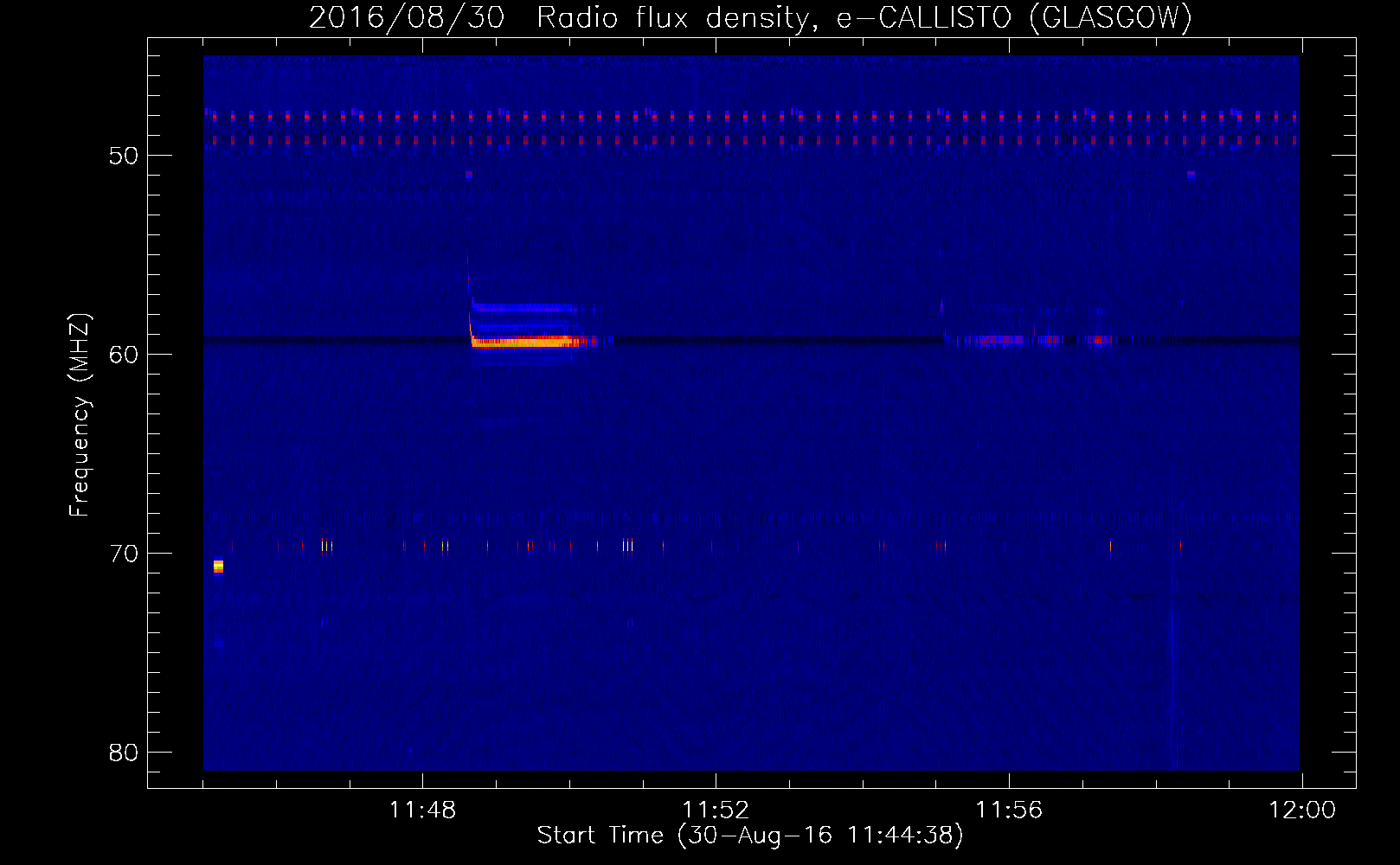Click the 60 MHz frequency tick label
Screen dimensions: 1400x865
pos(124,355)
